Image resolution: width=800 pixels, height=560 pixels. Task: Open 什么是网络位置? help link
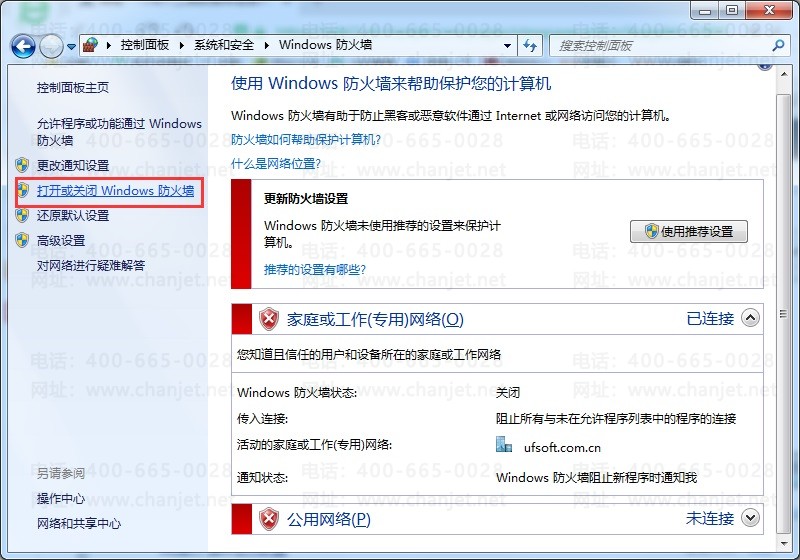point(276,164)
